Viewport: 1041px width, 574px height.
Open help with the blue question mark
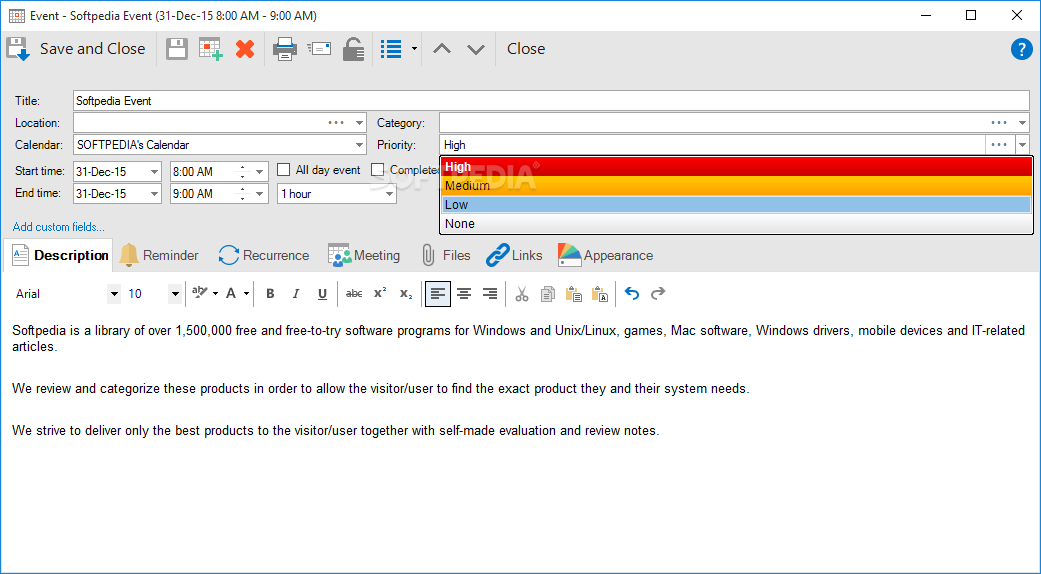tap(1021, 49)
